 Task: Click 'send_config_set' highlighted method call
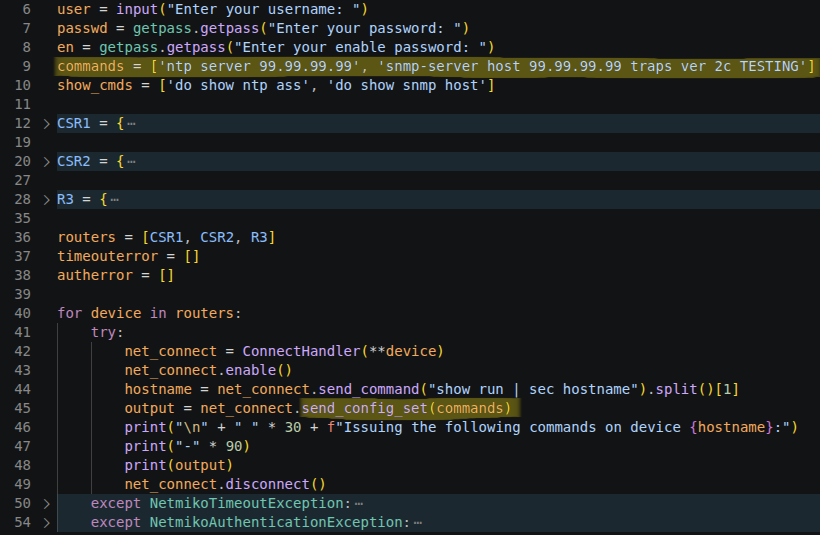click(364, 408)
